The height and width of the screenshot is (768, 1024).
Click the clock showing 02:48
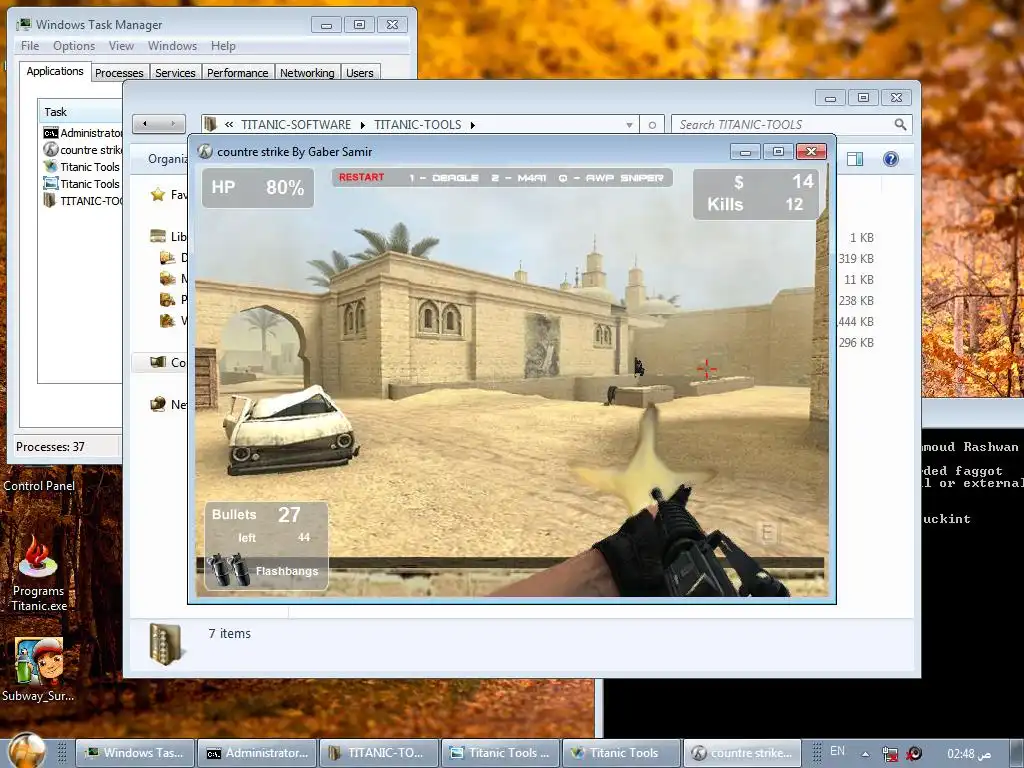tap(969, 754)
